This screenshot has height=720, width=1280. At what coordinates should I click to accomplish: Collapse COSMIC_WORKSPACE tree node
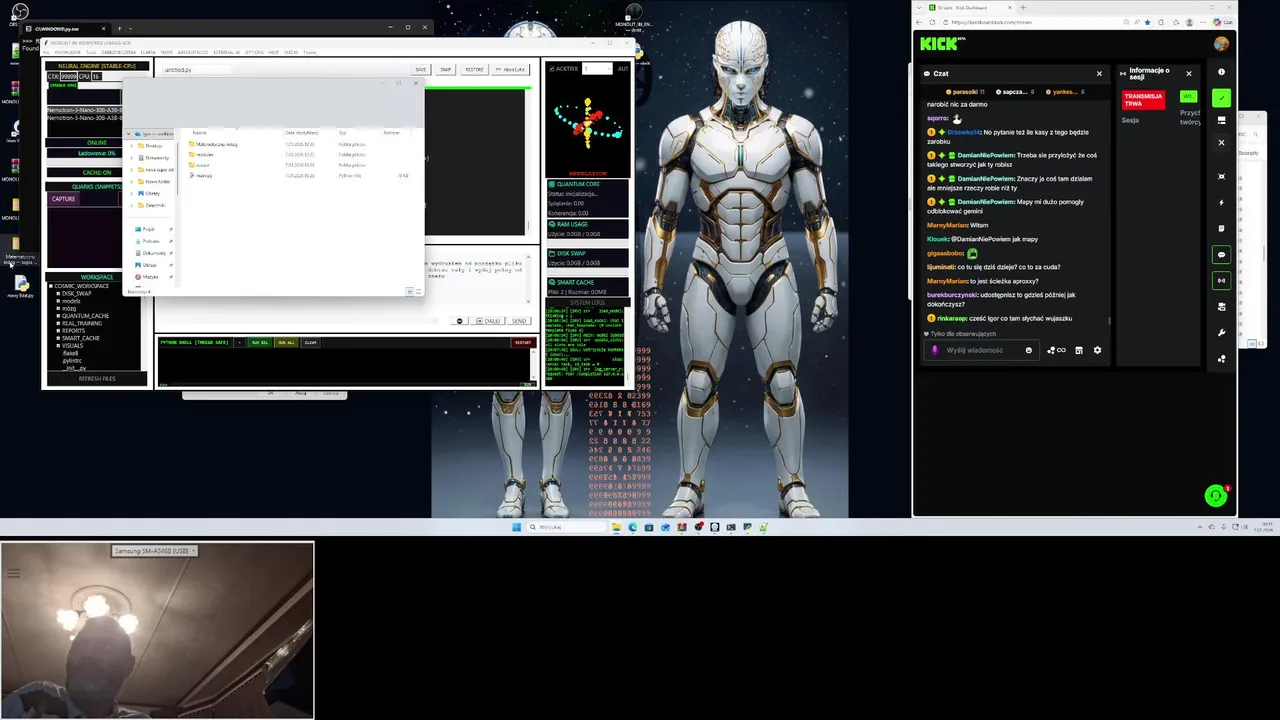pos(51,286)
